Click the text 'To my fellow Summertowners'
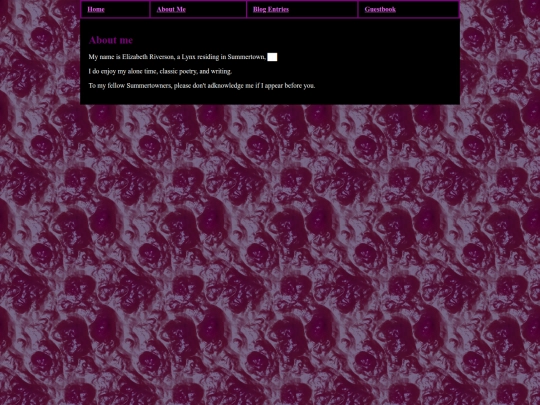Image resolution: width=540 pixels, height=405 pixels. coord(201,85)
